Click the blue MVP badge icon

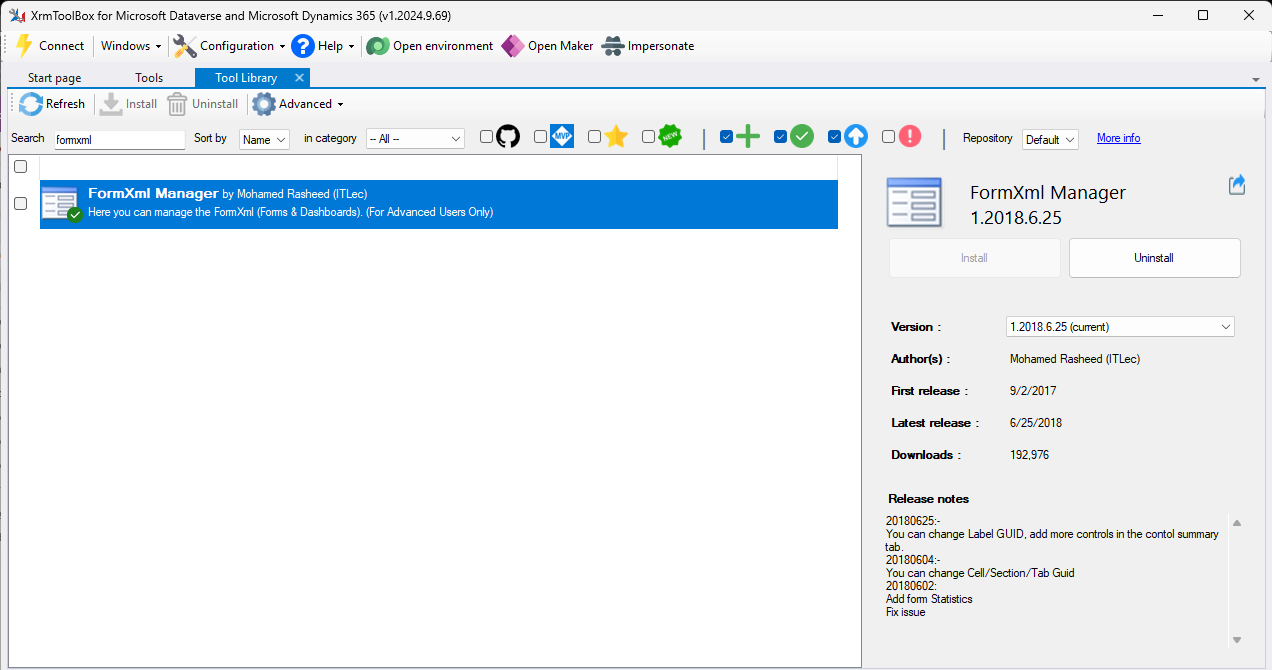[x=562, y=137]
